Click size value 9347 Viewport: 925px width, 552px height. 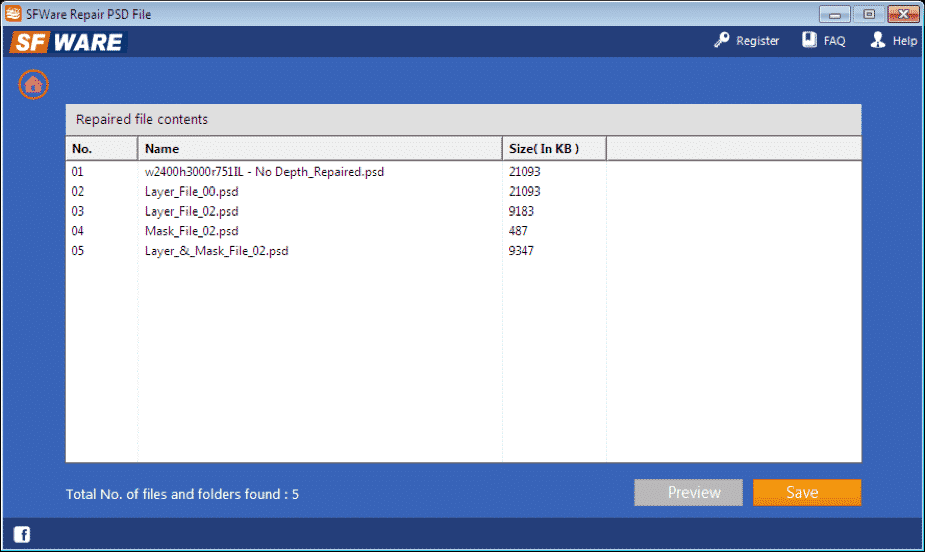521,251
